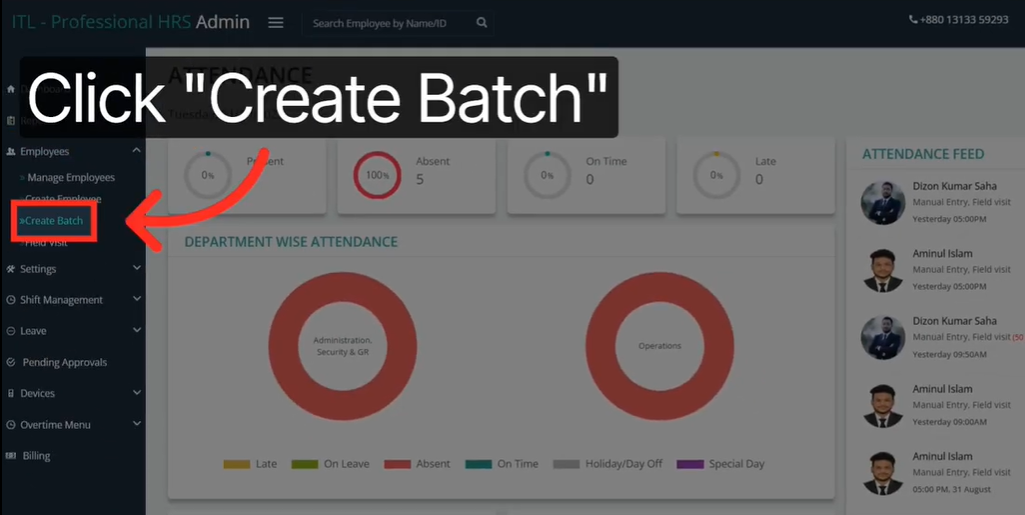Click the Employees people icon
This screenshot has width=1025, height=515.
point(11,152)
